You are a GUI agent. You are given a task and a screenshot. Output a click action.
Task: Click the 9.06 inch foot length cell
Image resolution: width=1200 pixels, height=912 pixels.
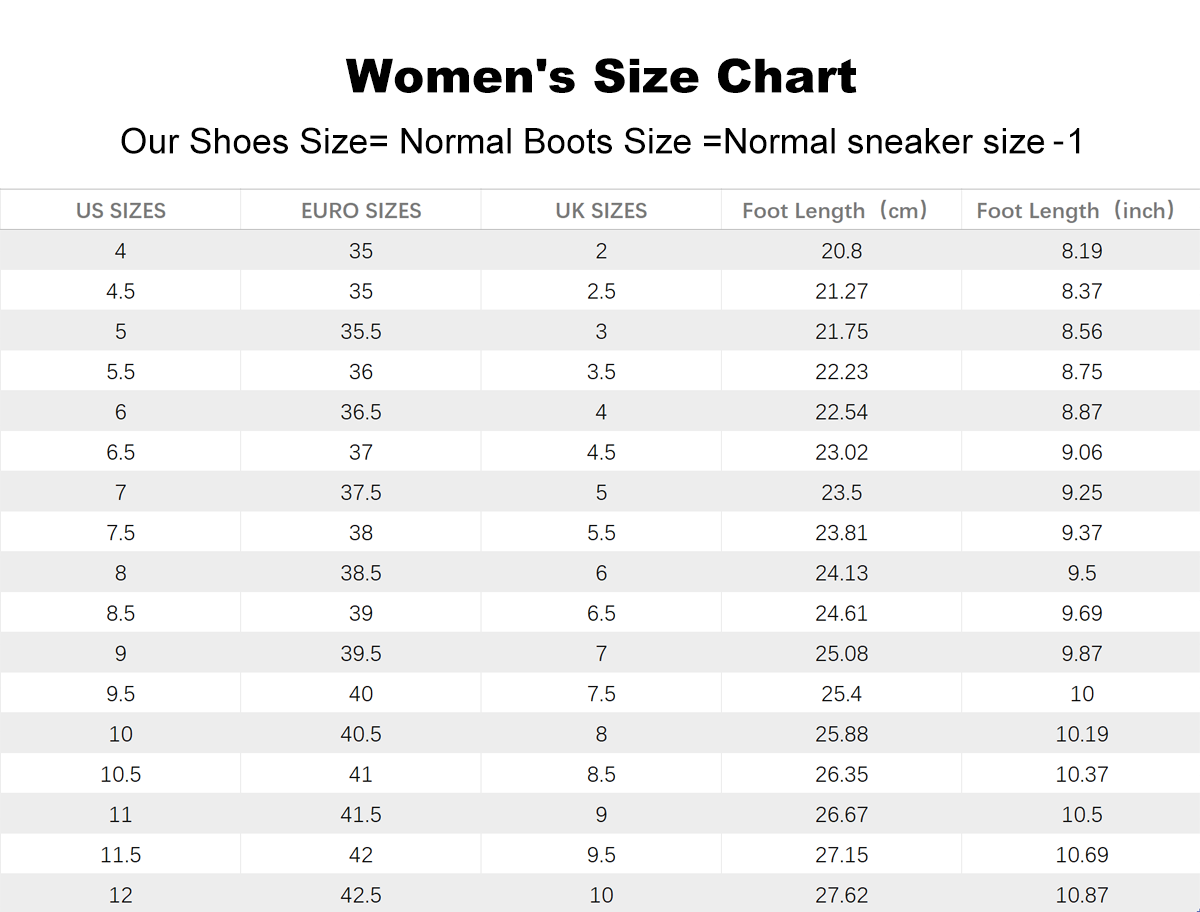click(1082, 452)
